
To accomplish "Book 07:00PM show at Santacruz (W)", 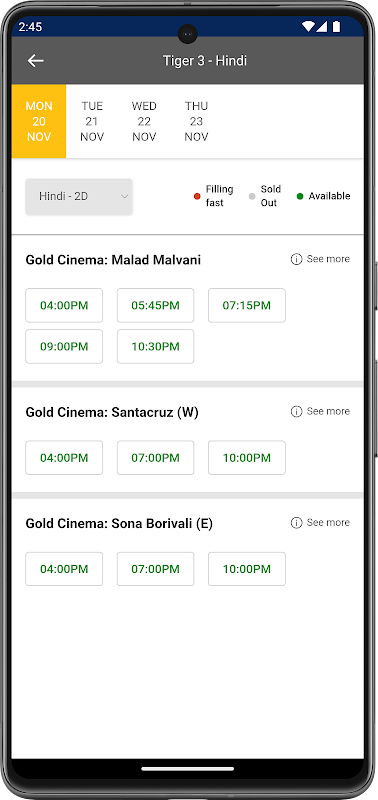I will point(156,458).
